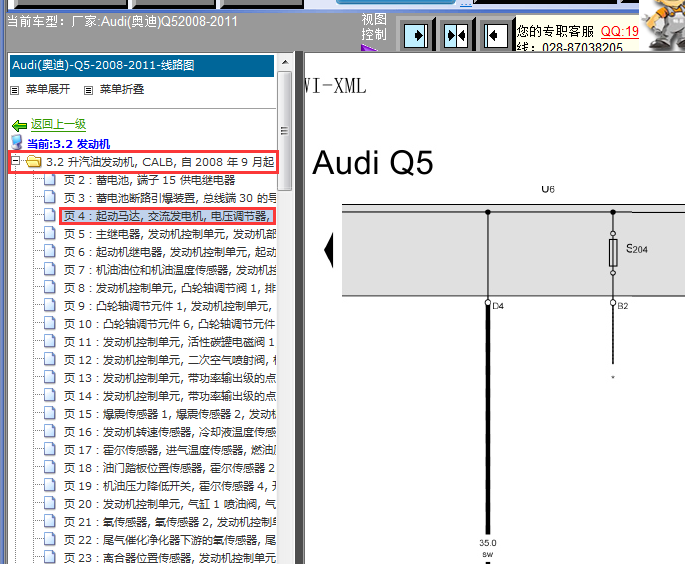
Task: Open 页 8 : 发动机控制单元, 凸轮轴调节阀 1
Action: click(x=170, y=288)
